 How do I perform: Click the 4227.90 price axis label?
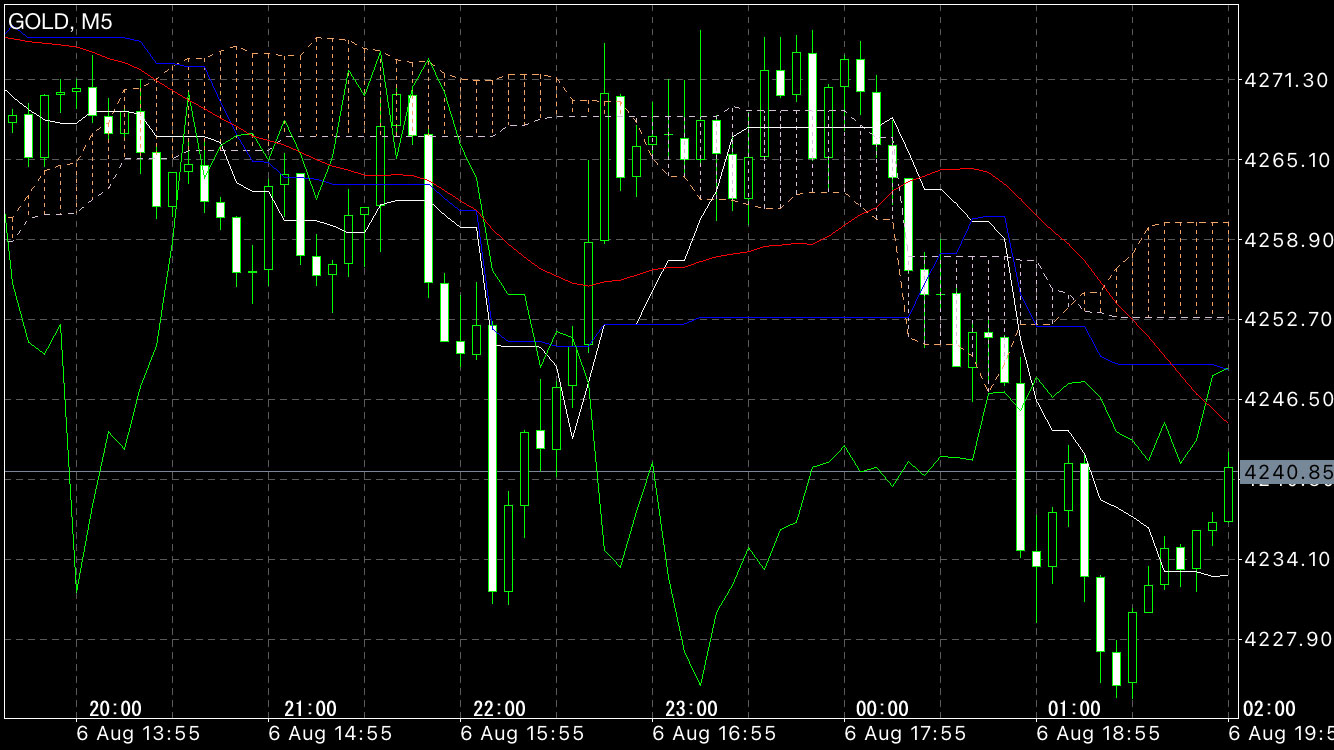click(x=1286, y=638)
